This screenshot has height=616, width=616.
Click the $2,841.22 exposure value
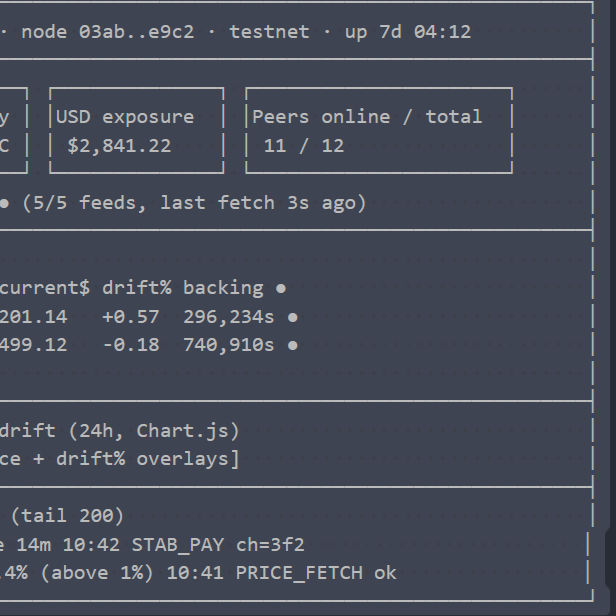tap(119, 146)
